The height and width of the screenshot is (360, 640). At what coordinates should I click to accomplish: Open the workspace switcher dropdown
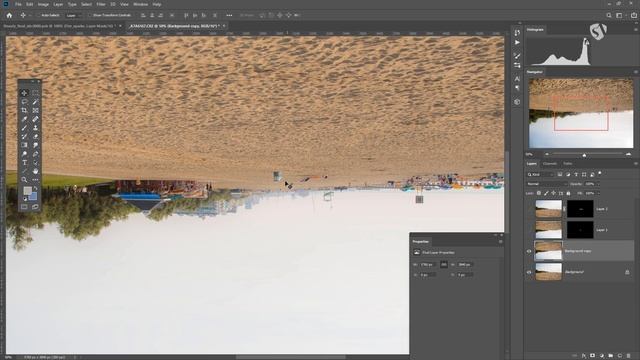(x=620, y=16)
